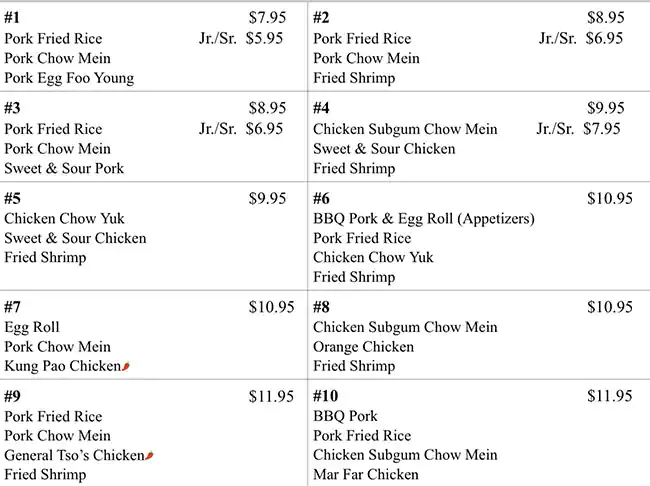Select combo #1 heading

pos(14,18)
